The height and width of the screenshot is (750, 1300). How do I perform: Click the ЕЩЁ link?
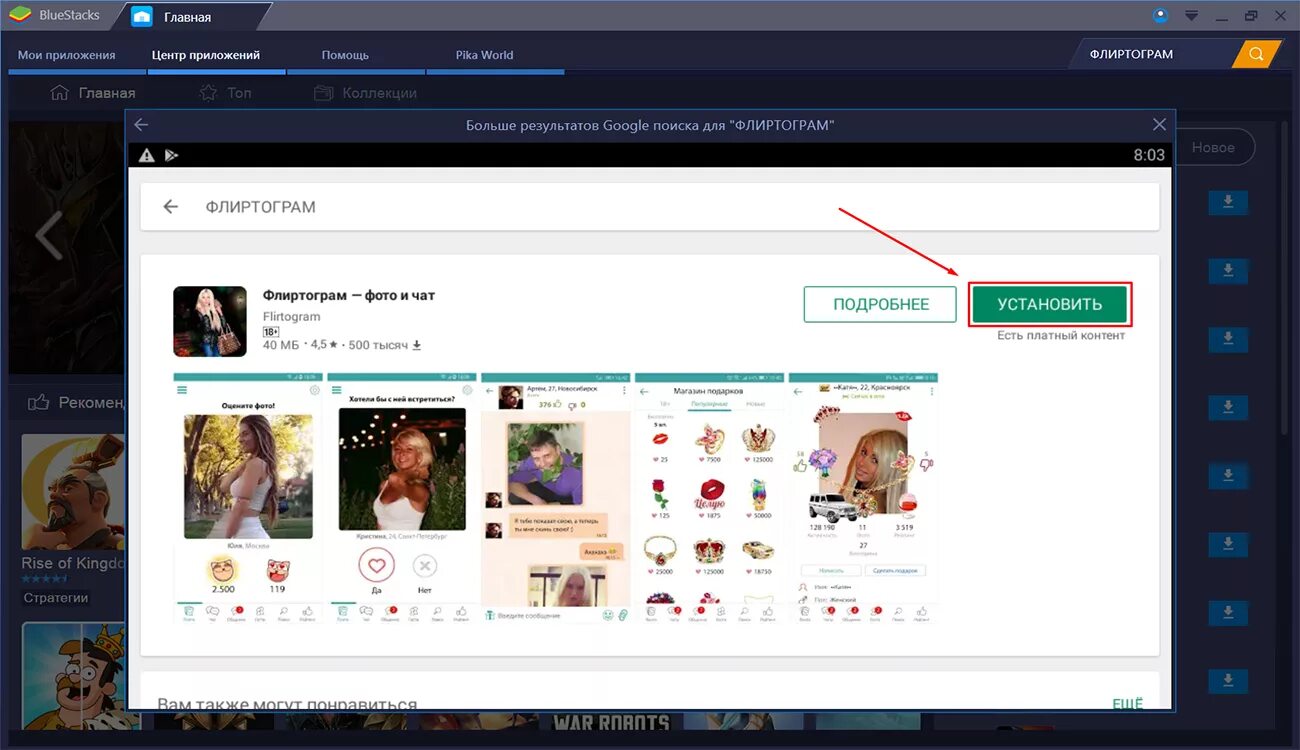coord(1127,704)
